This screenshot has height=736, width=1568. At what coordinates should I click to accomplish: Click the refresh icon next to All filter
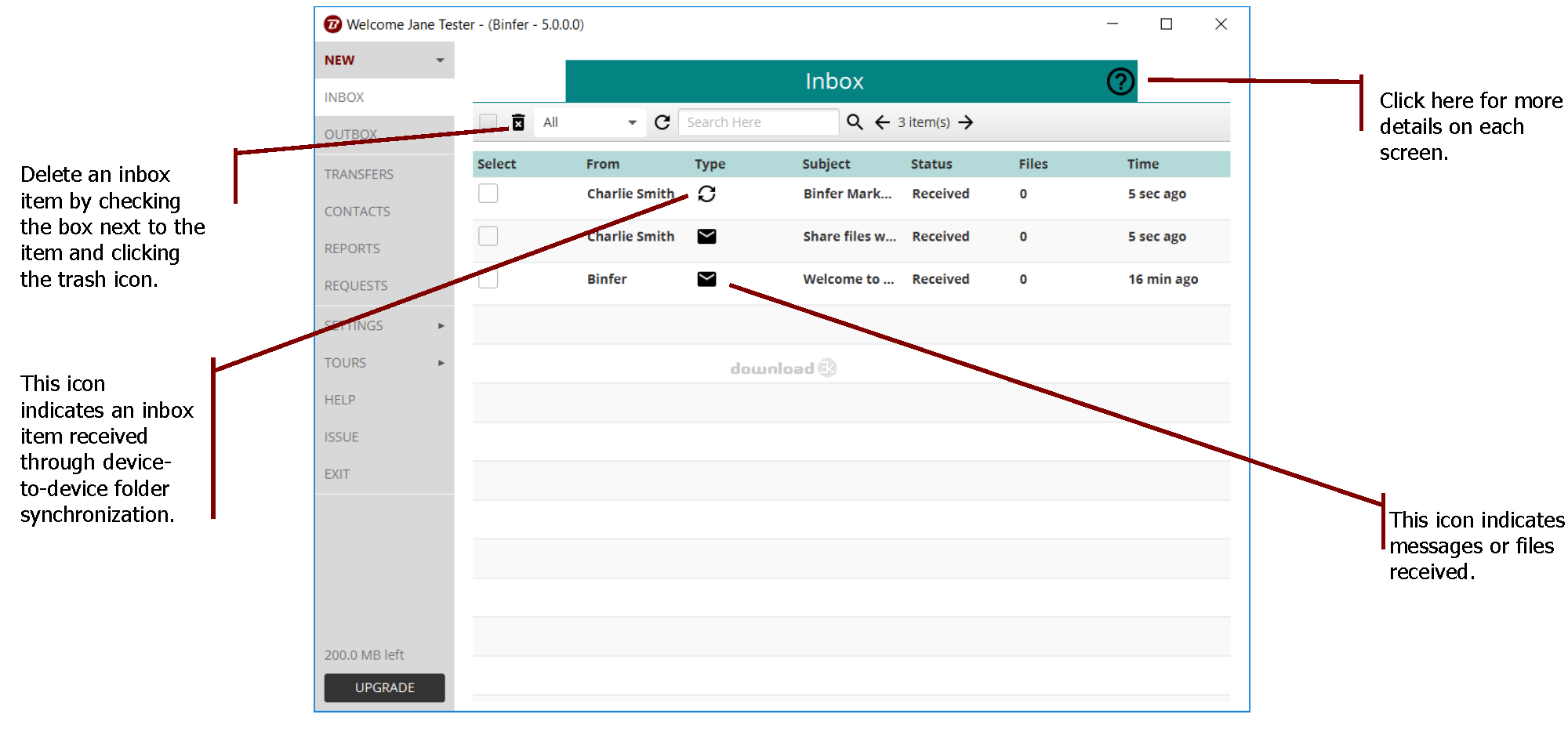pyautogui.click(x=662, y=122)
